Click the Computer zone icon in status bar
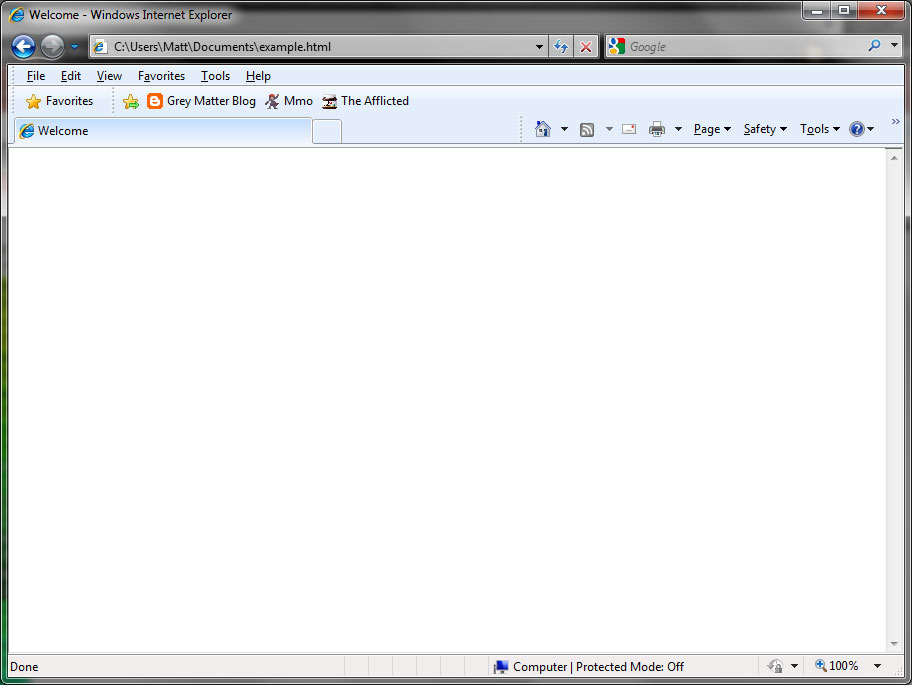 pos(500,667)
